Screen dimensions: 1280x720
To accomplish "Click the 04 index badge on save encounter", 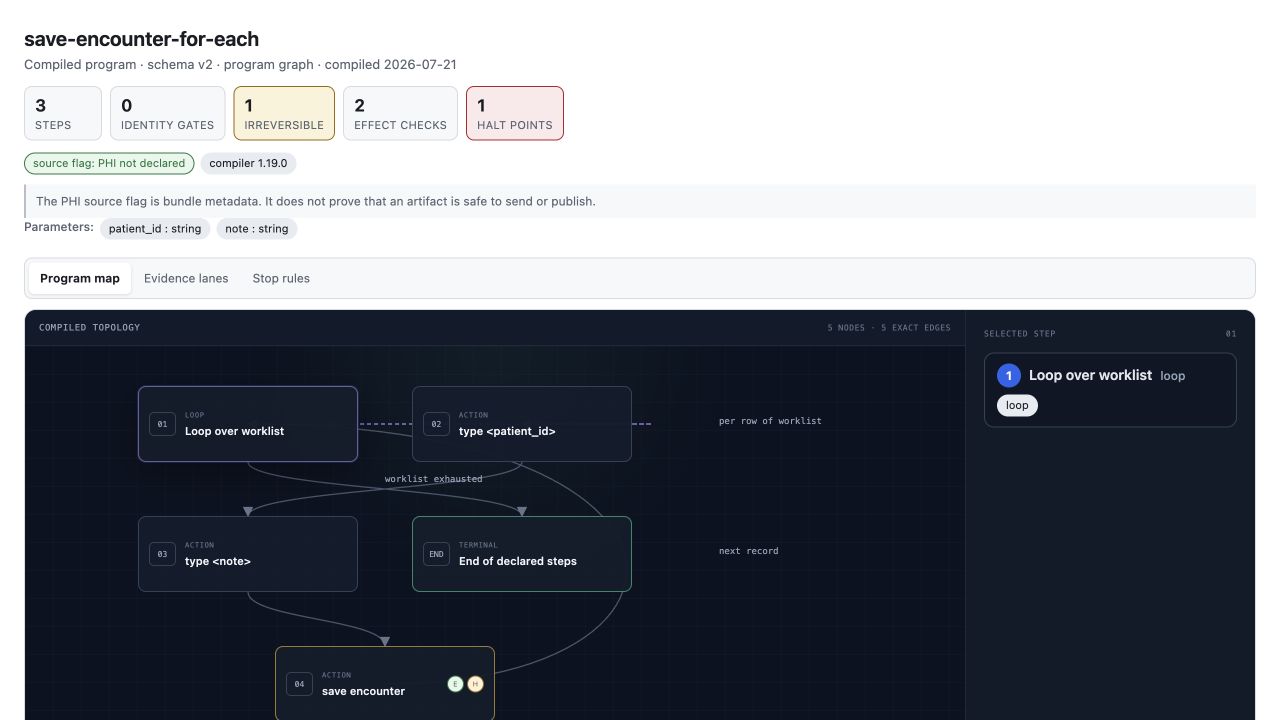I will (x=299, y=684).
